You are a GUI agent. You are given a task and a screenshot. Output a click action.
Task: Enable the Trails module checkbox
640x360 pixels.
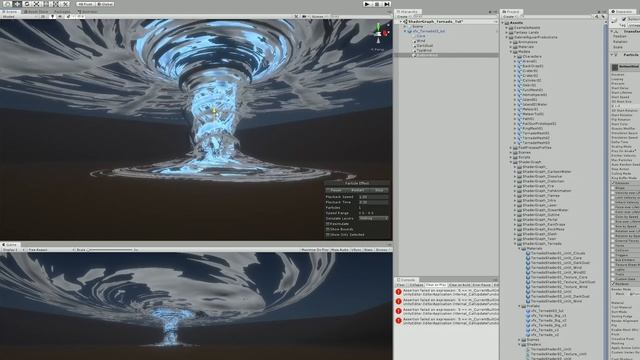coord(613,274)
